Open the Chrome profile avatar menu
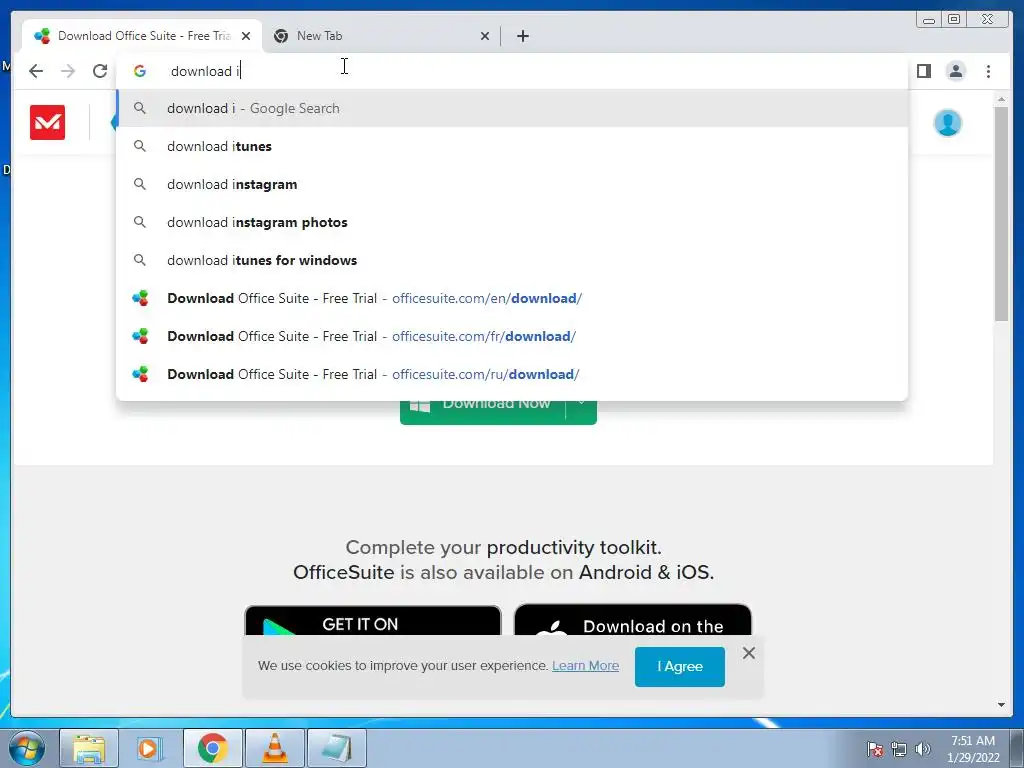 955,71
